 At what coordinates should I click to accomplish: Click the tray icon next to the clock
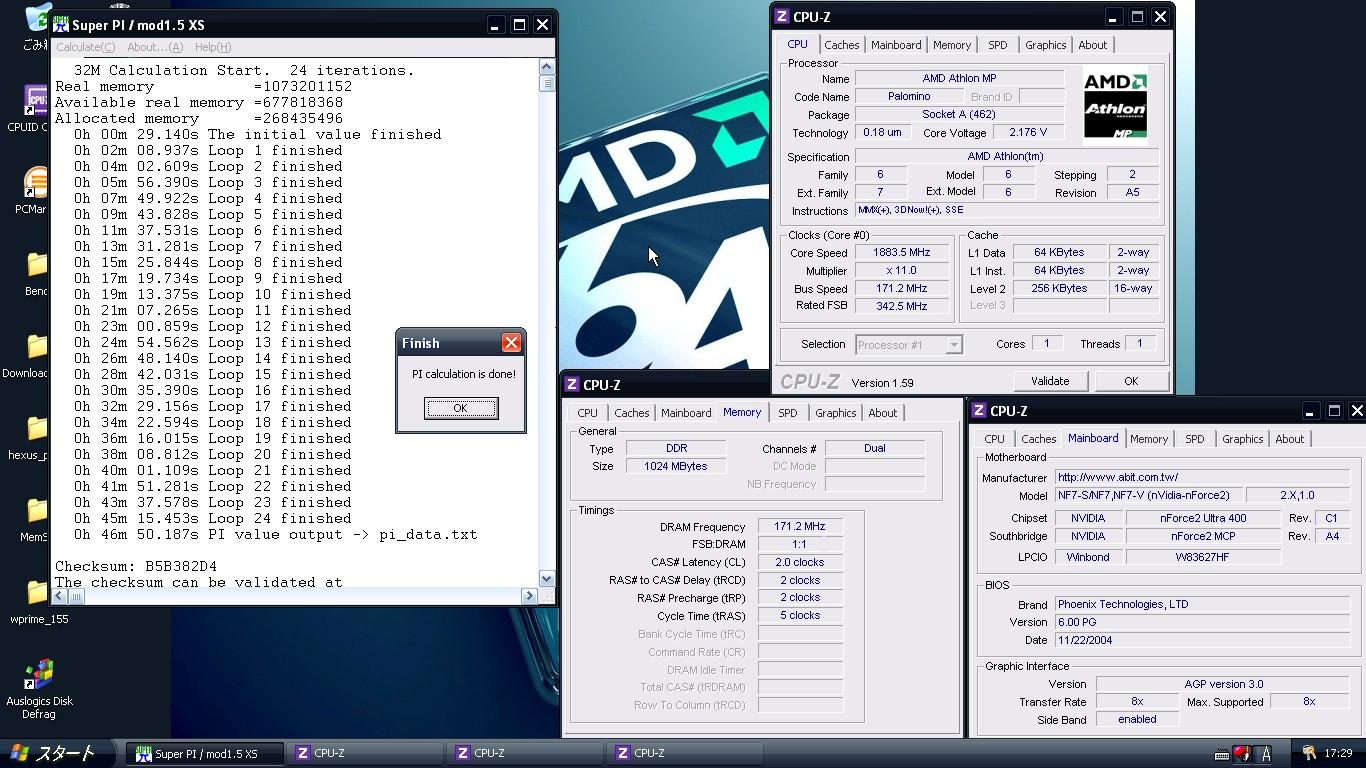coord(1309,753)
